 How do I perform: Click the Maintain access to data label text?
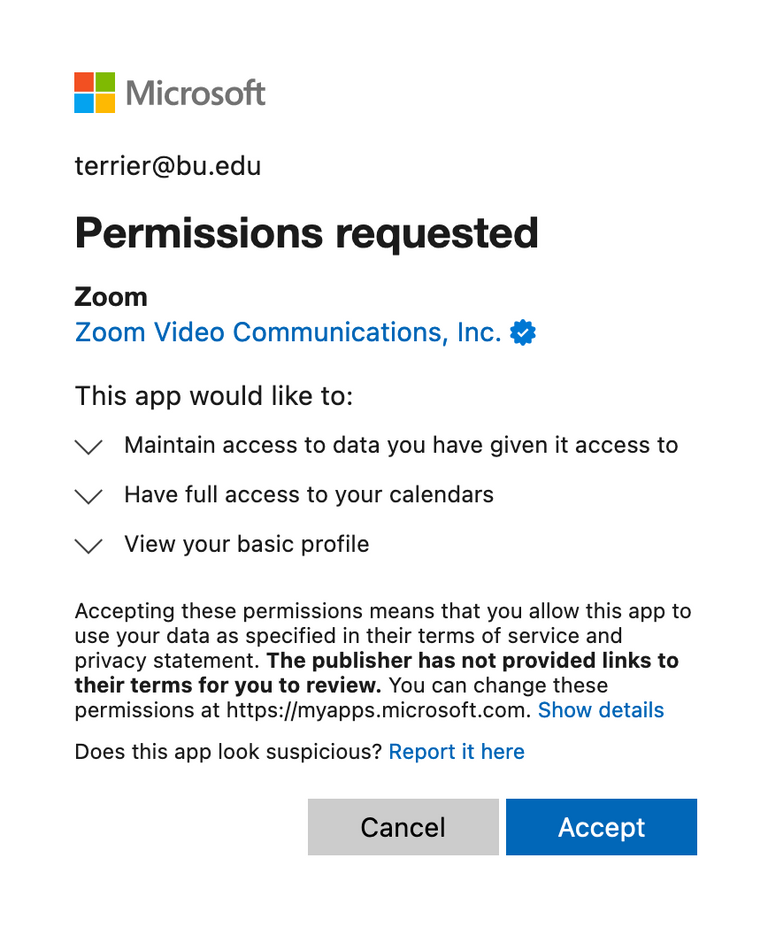(401, 445)
